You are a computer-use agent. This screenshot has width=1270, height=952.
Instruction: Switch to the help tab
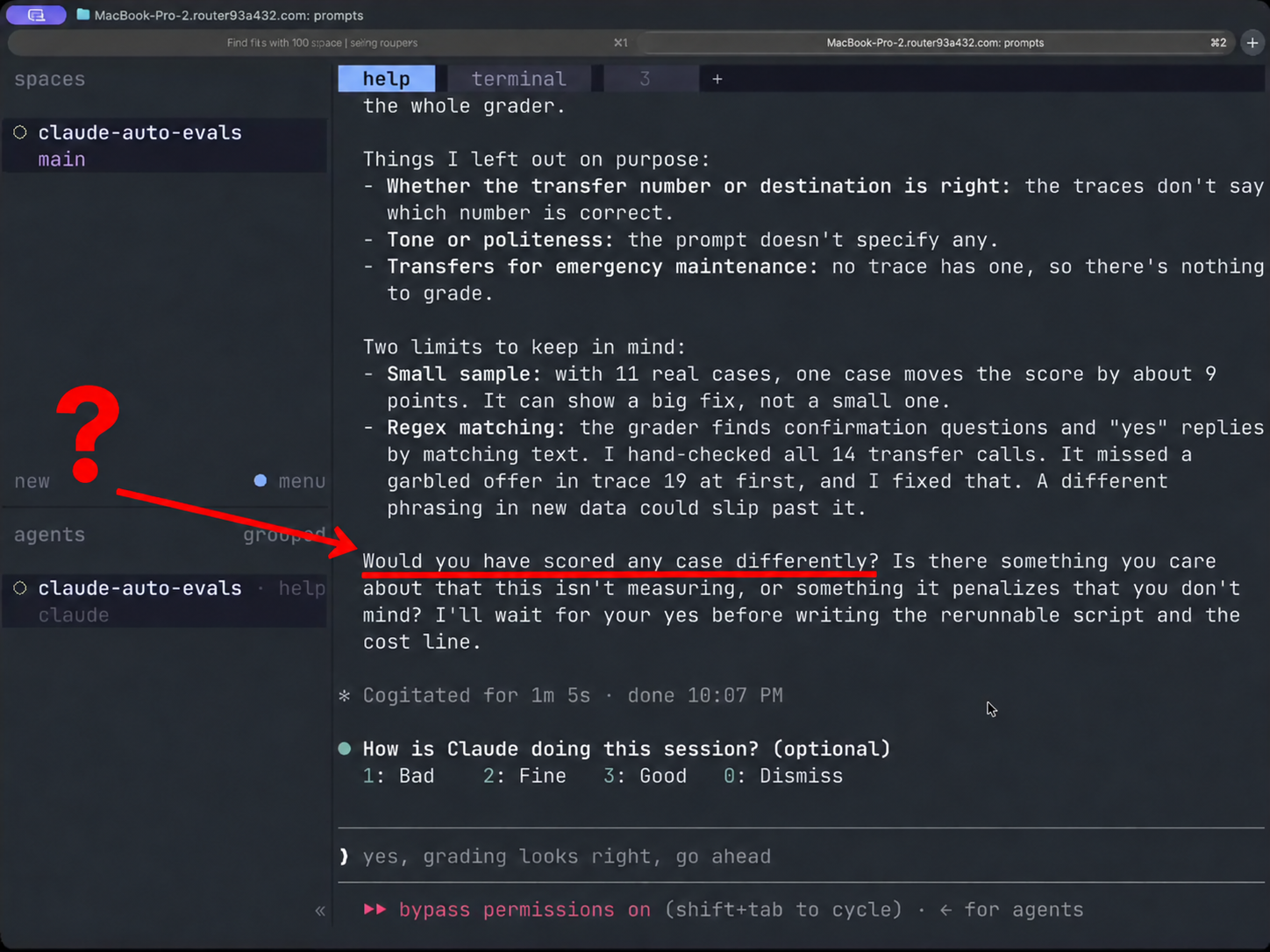[x=387, y=79]
